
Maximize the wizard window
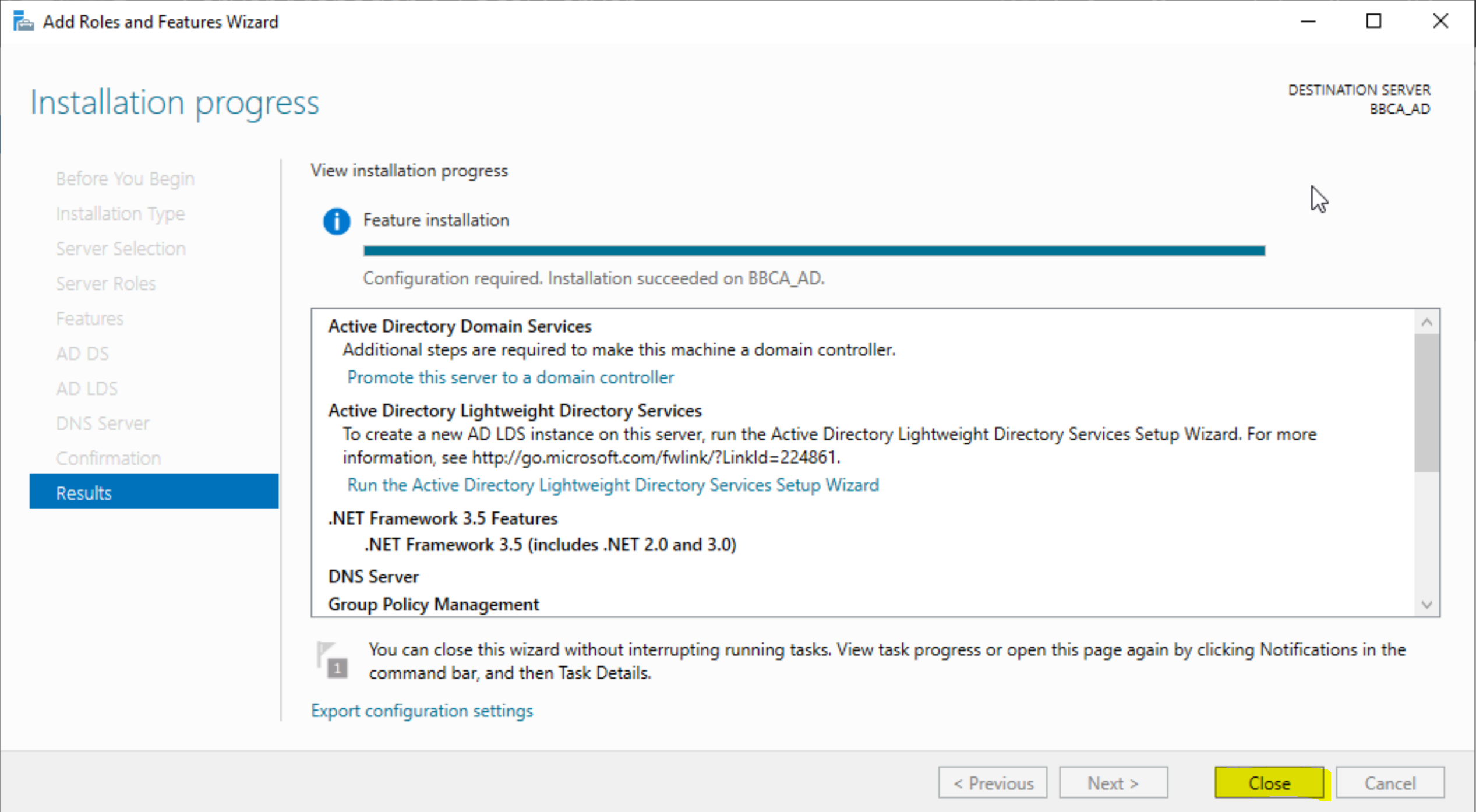pyautogui.click(x=1374, y=22)
